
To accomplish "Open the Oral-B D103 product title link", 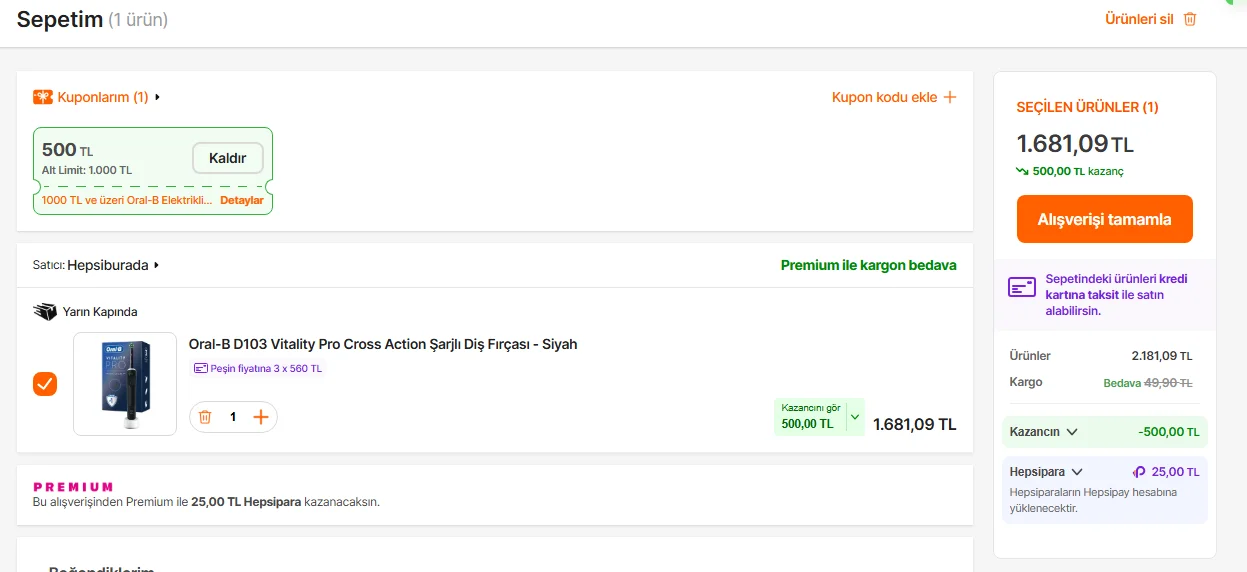I will click(383, 344).
